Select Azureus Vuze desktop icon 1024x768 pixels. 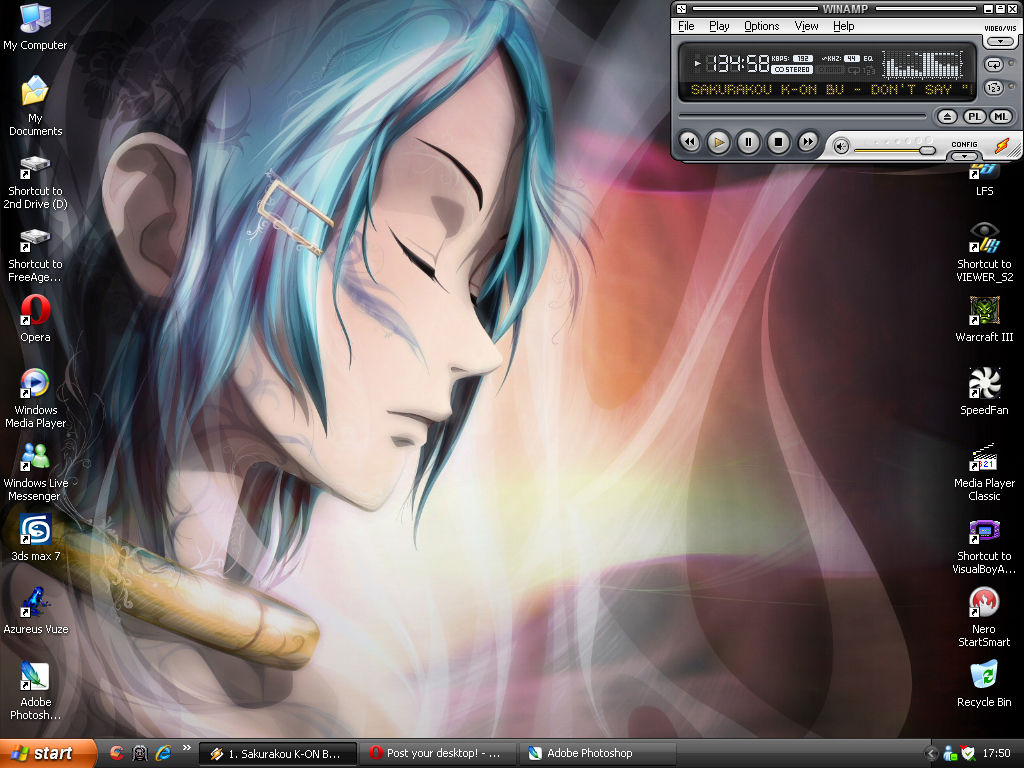coord(35,602)
